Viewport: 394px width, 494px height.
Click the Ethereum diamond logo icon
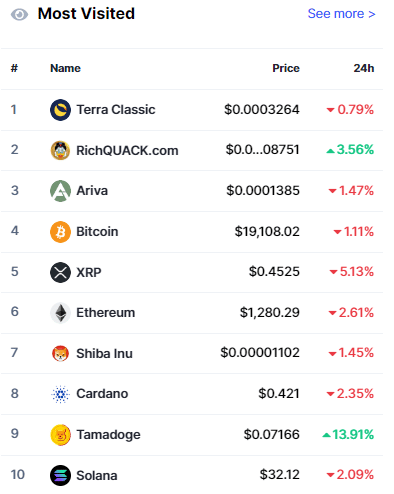click(60, 313)
